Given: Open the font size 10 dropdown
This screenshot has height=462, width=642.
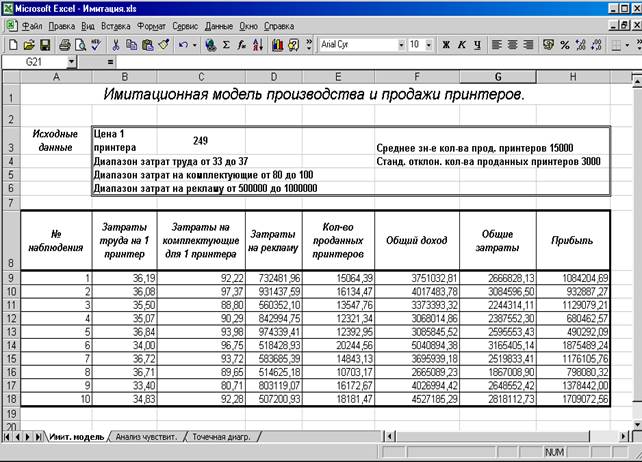Looking at the screenshot, I should point(429,45).
